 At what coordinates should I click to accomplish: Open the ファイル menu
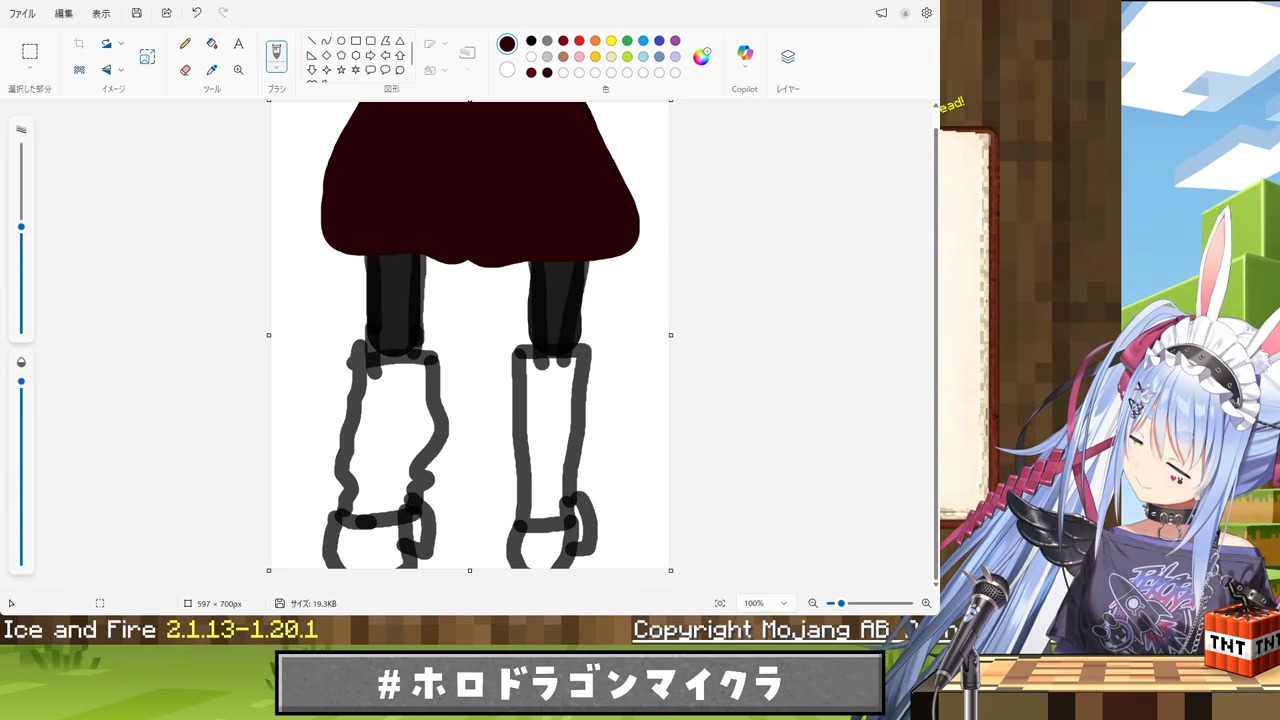point(22,13)
